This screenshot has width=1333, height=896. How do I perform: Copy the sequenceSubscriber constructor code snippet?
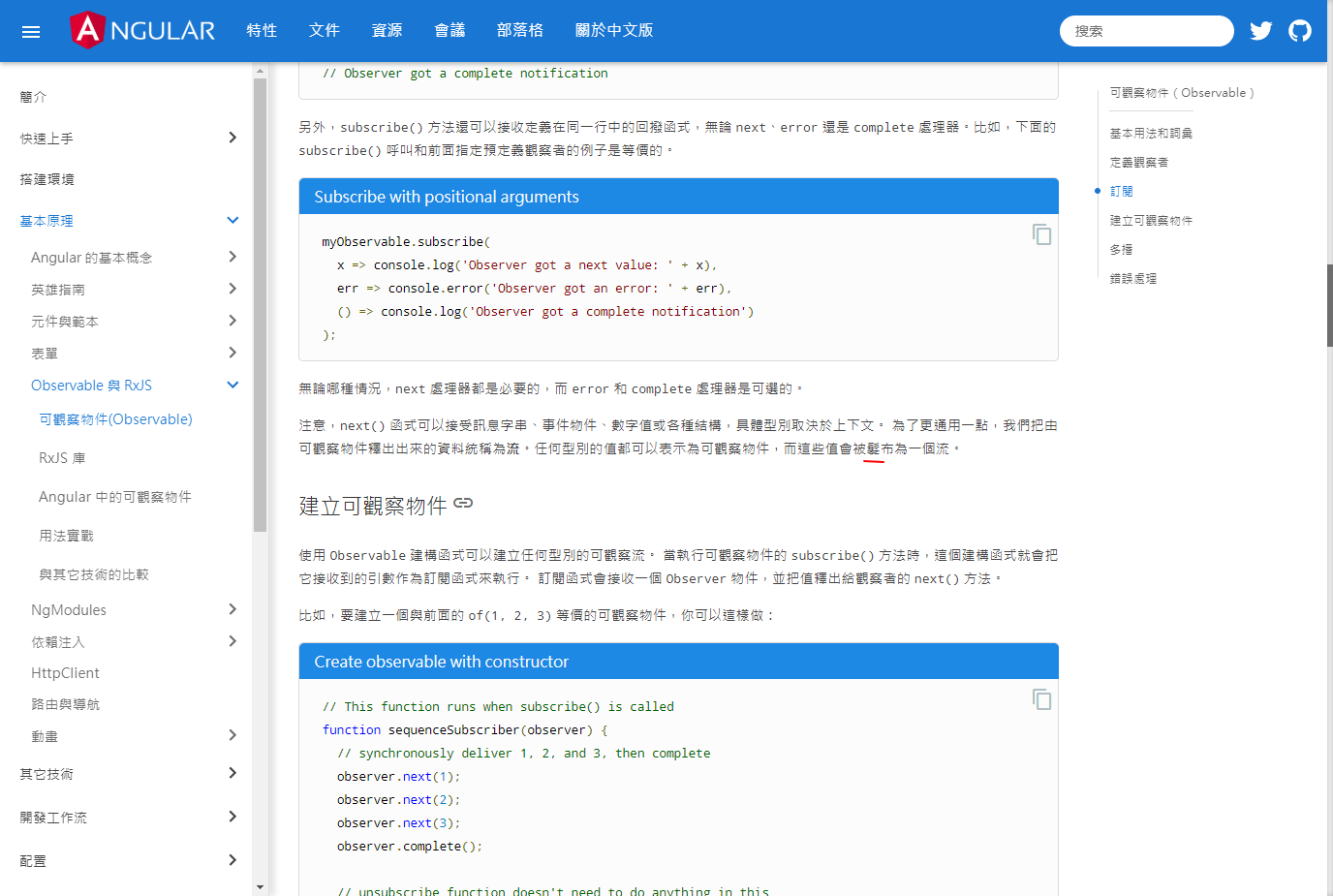click(1040, 699)
